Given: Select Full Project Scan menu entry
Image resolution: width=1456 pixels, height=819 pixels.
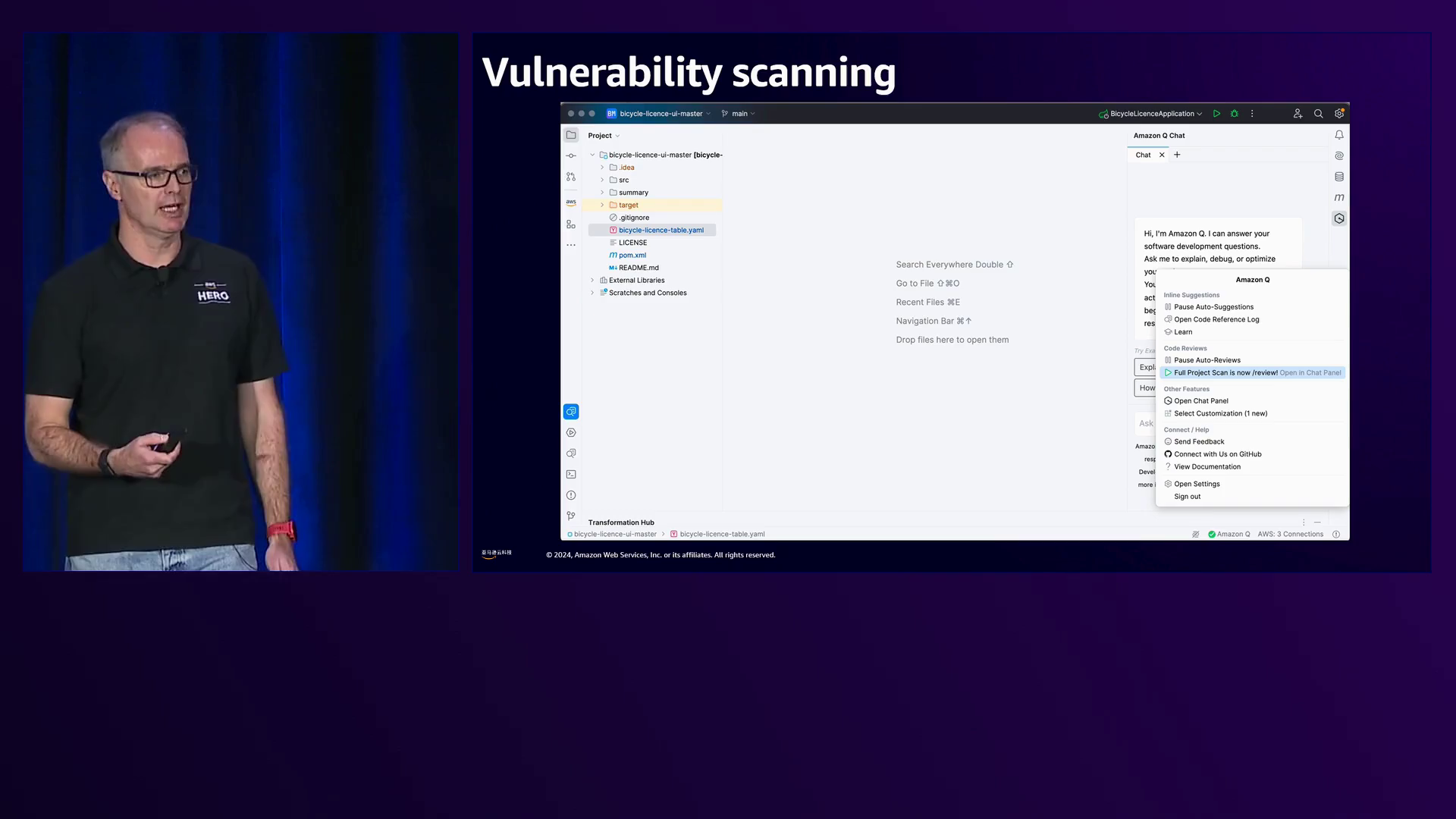Looking at the screenshot, I should click(x=1225, y=373).
